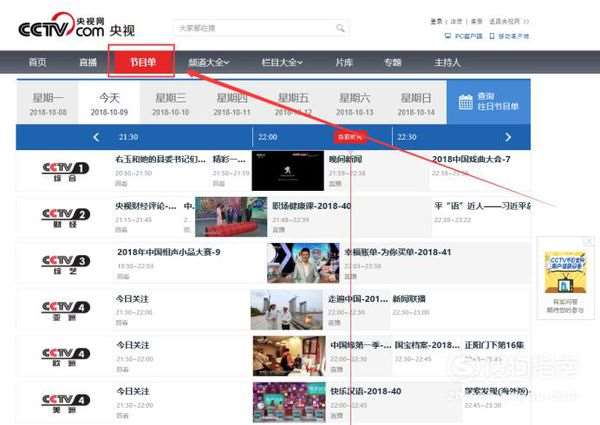Open 探索发现(海外版) program
The width and height of the screenshot is (600, 425).
point(497,391)
